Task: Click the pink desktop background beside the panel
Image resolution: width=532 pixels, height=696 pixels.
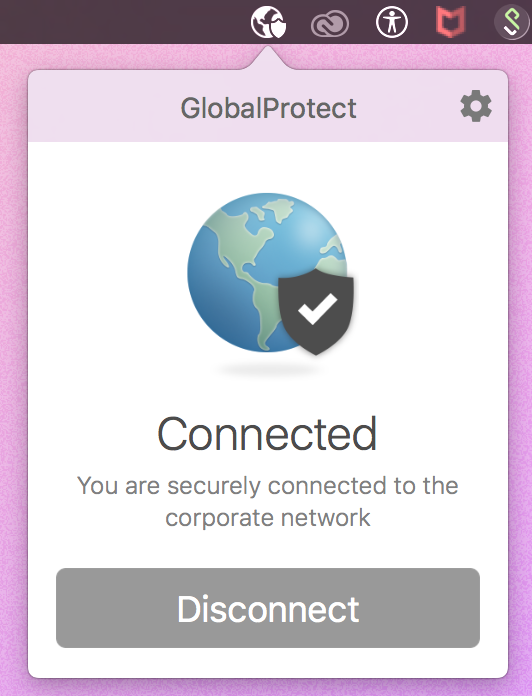Action: tap(13, 355)
